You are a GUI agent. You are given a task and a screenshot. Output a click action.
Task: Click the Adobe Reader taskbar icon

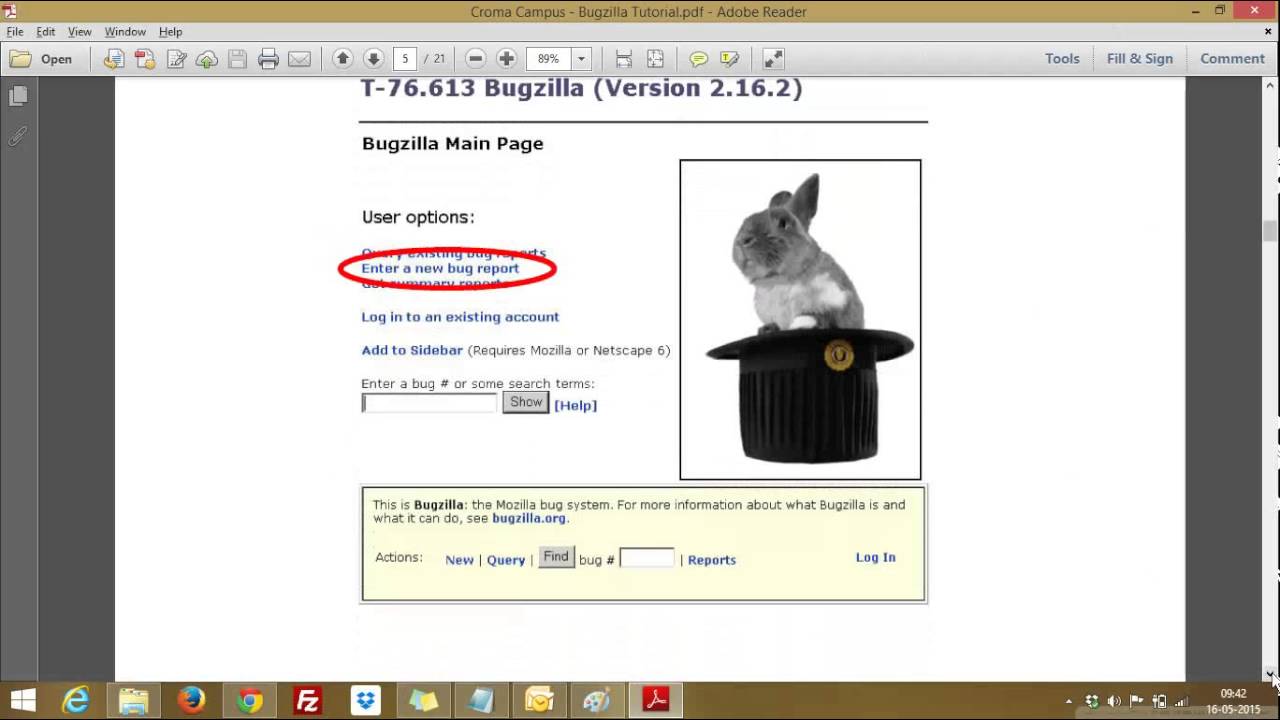(x=656, y=700)
